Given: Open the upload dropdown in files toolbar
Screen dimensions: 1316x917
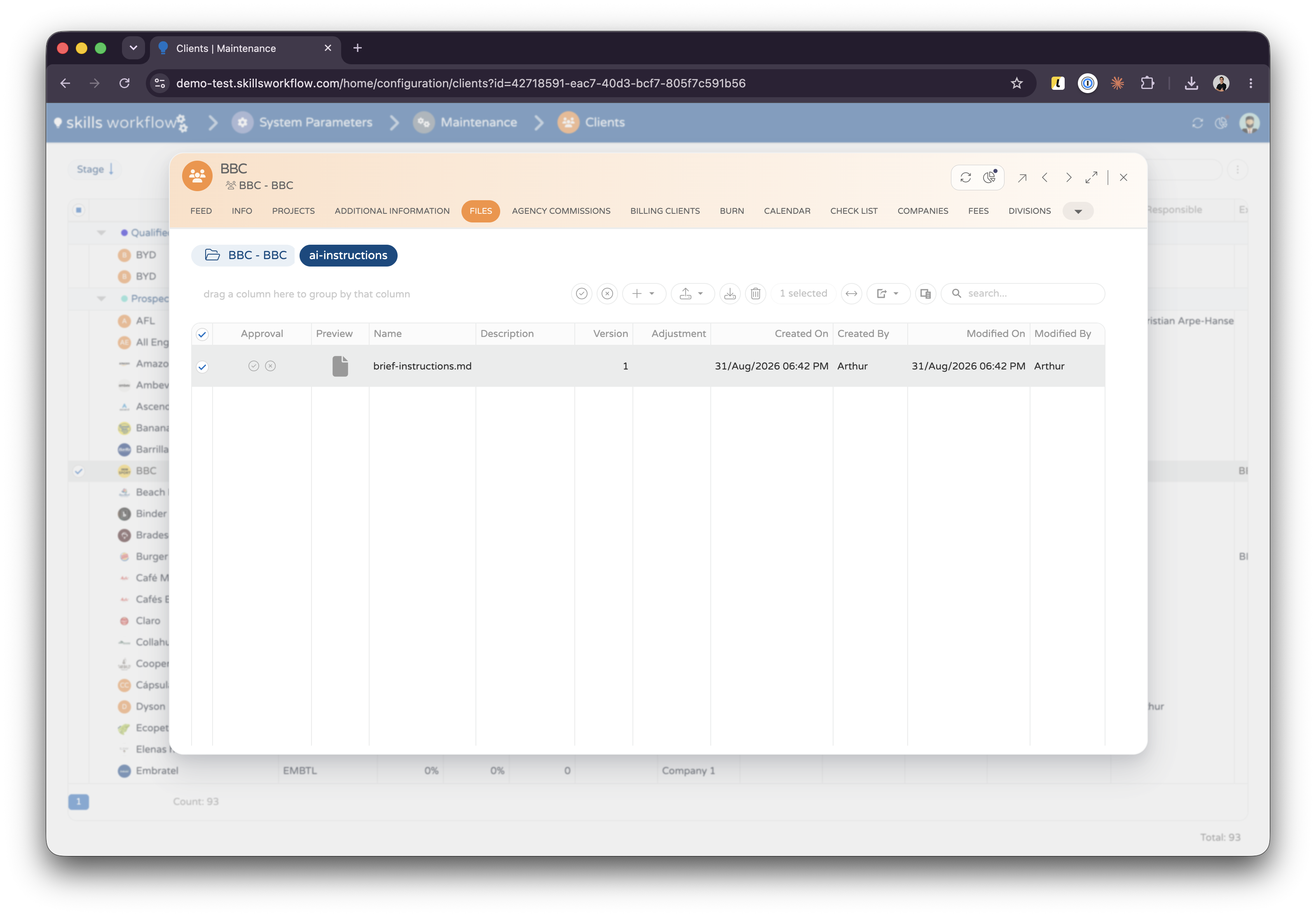Looking at the screenshot, I should [x=692, y=293].
